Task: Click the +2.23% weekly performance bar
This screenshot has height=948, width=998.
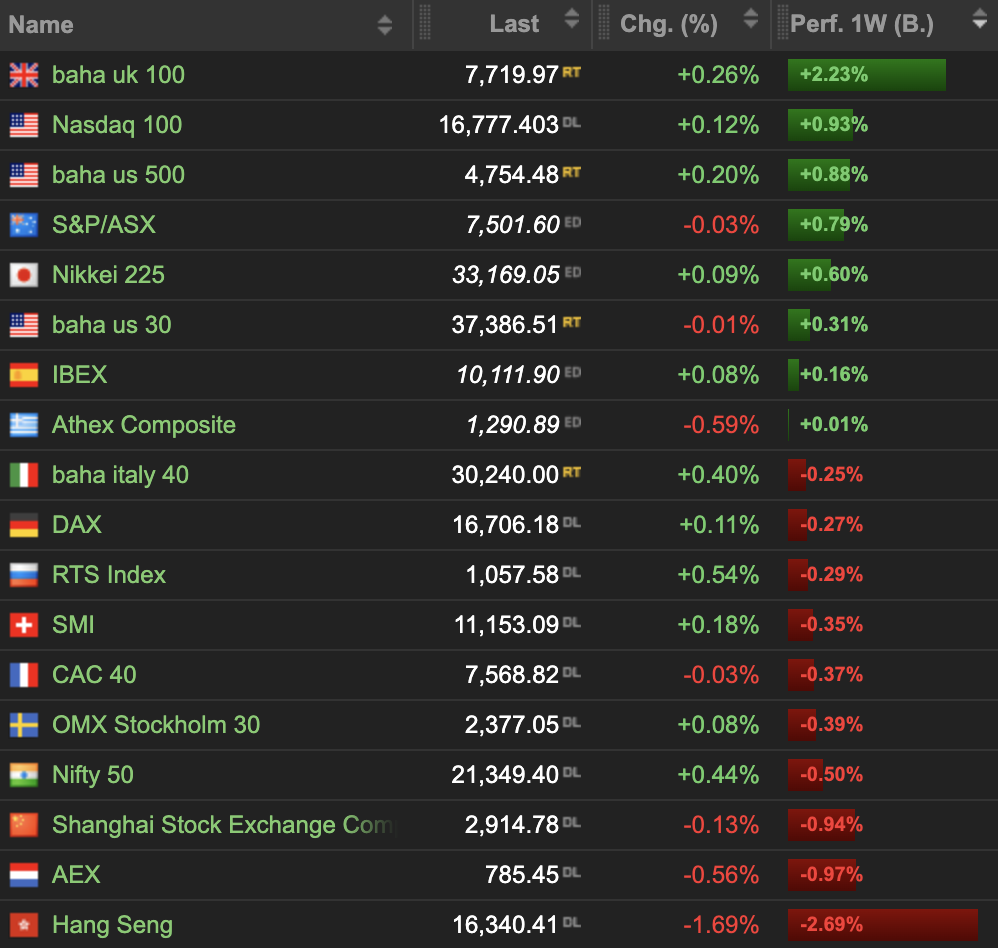Action: click(x=867, y=75)
